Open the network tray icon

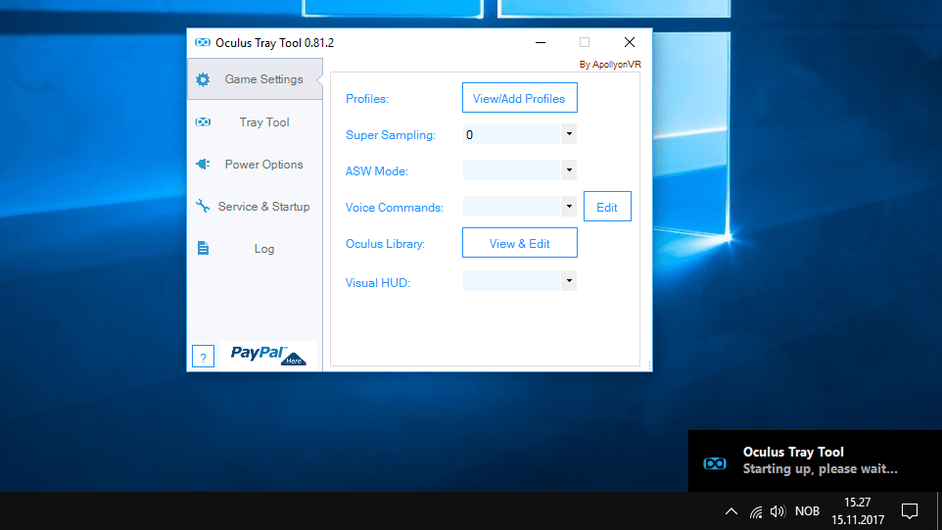[756, 511]
